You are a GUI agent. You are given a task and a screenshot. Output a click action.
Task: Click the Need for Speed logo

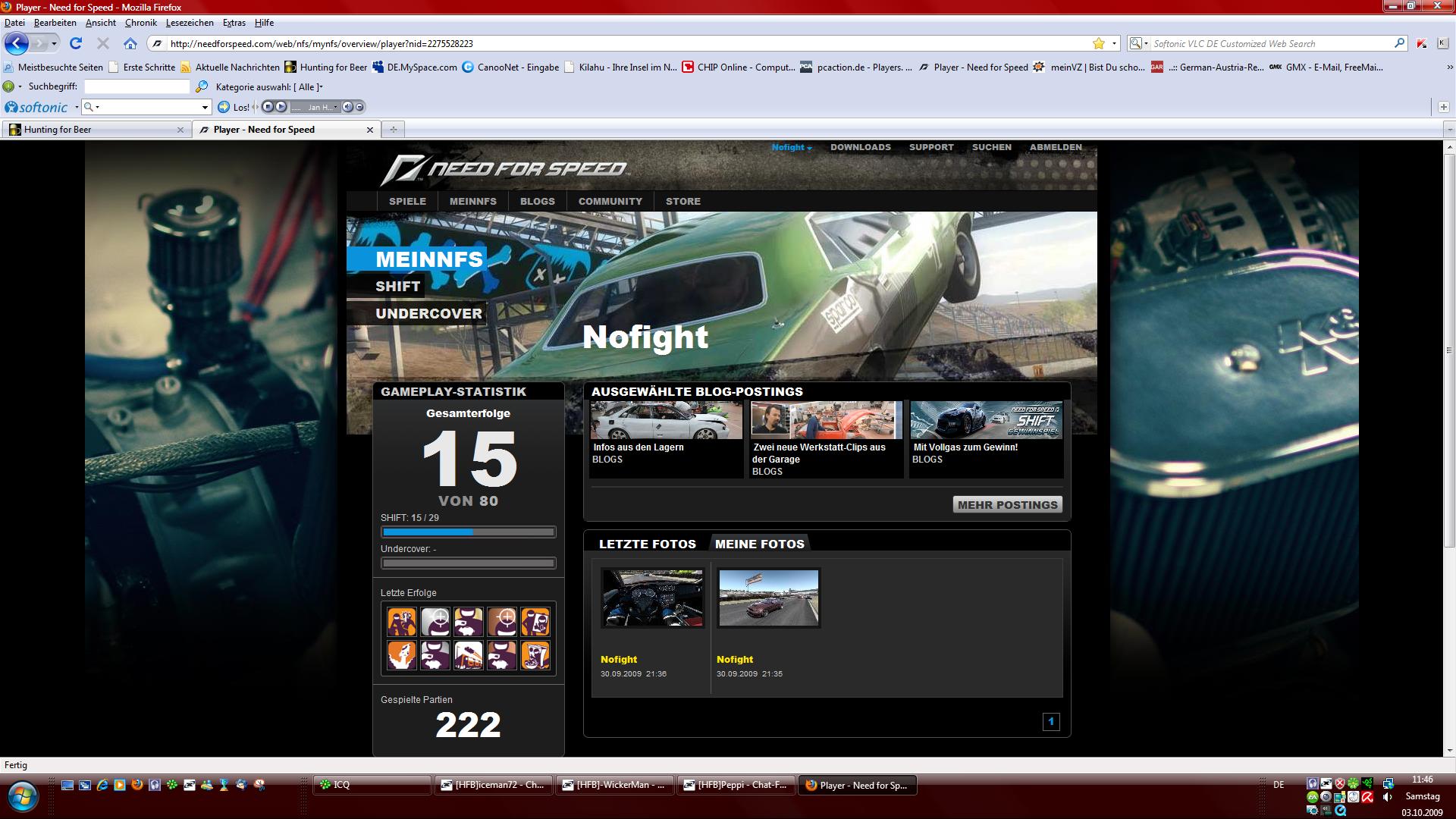point(504,168)
